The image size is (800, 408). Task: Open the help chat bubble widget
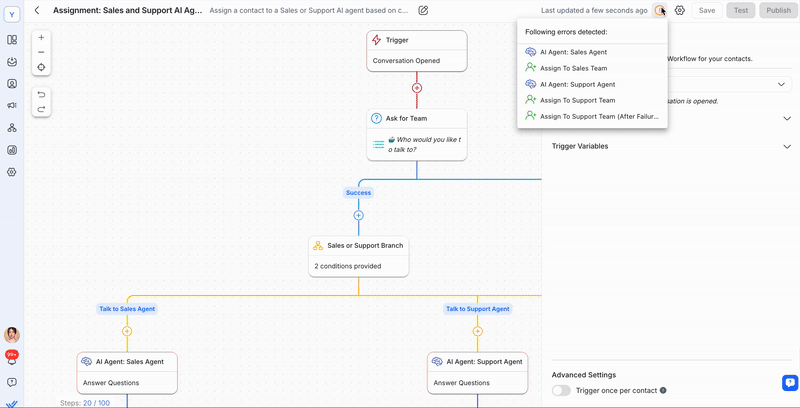pyautogui.click(x=789, y=382)
